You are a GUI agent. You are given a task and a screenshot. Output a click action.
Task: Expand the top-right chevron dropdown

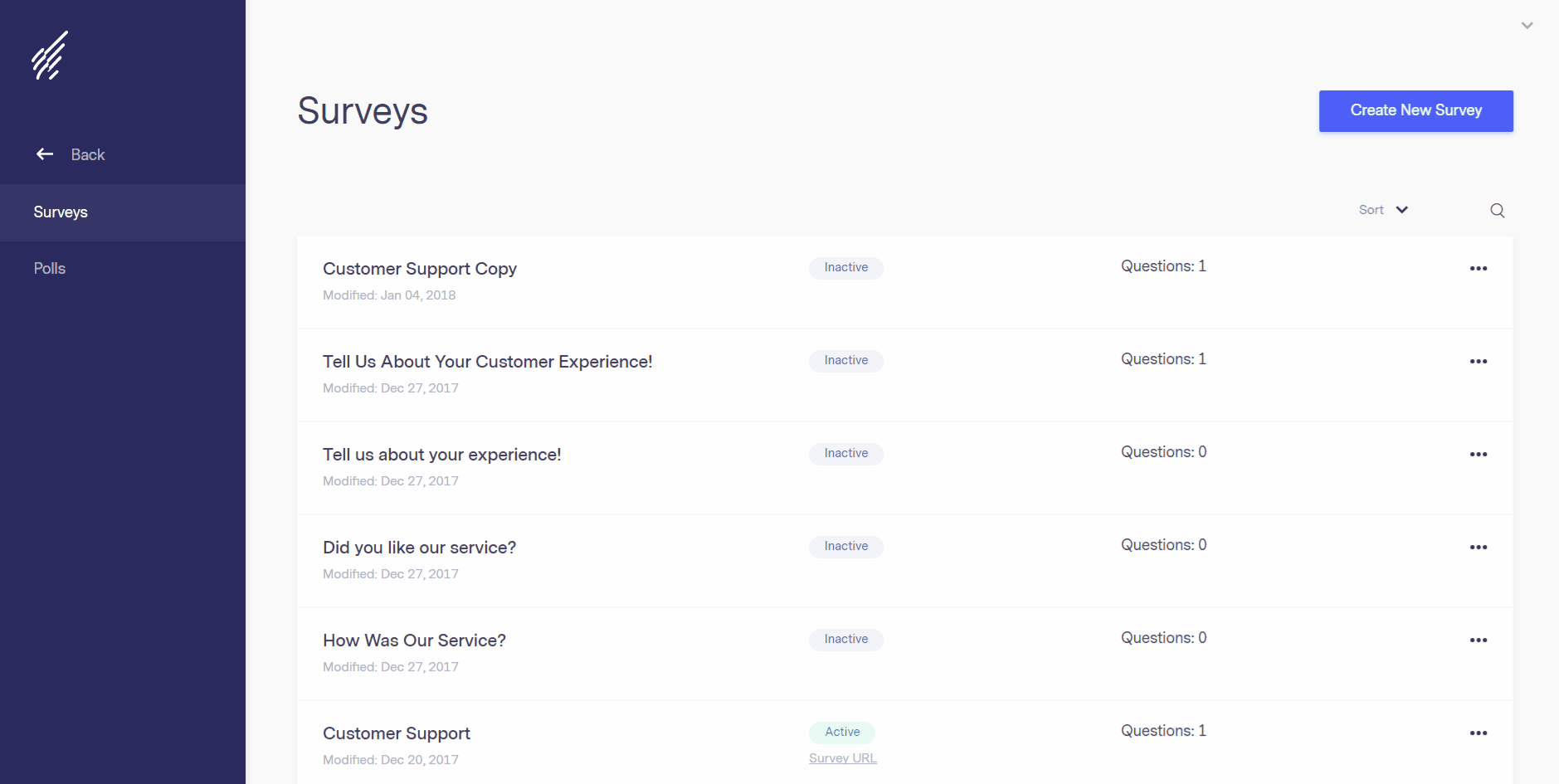click(1527, 26)
